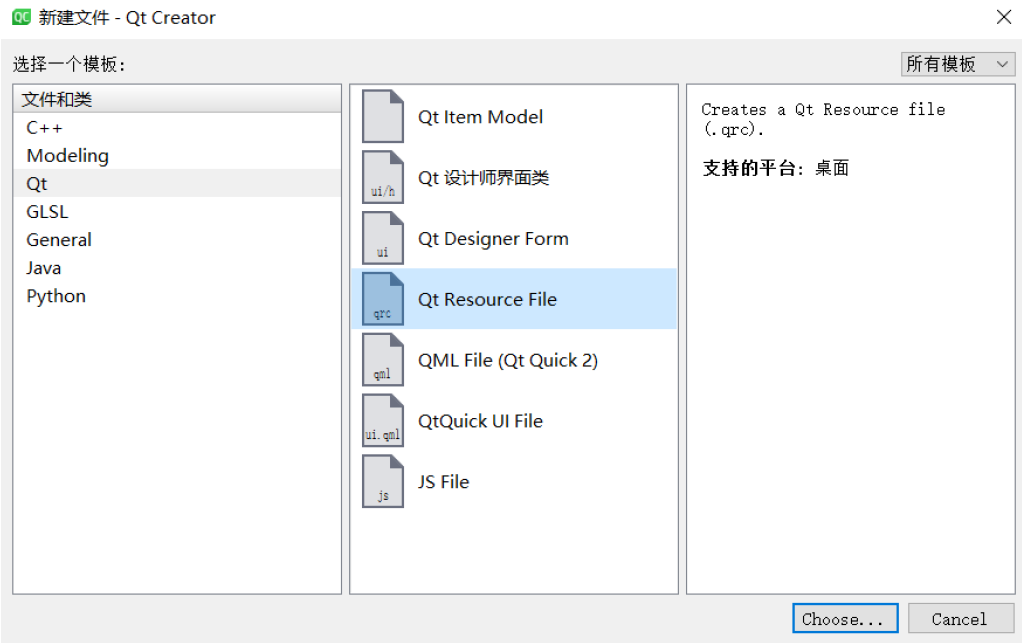Choose the Qt Item Model template
1022x644 pixels.
[514, 117]
